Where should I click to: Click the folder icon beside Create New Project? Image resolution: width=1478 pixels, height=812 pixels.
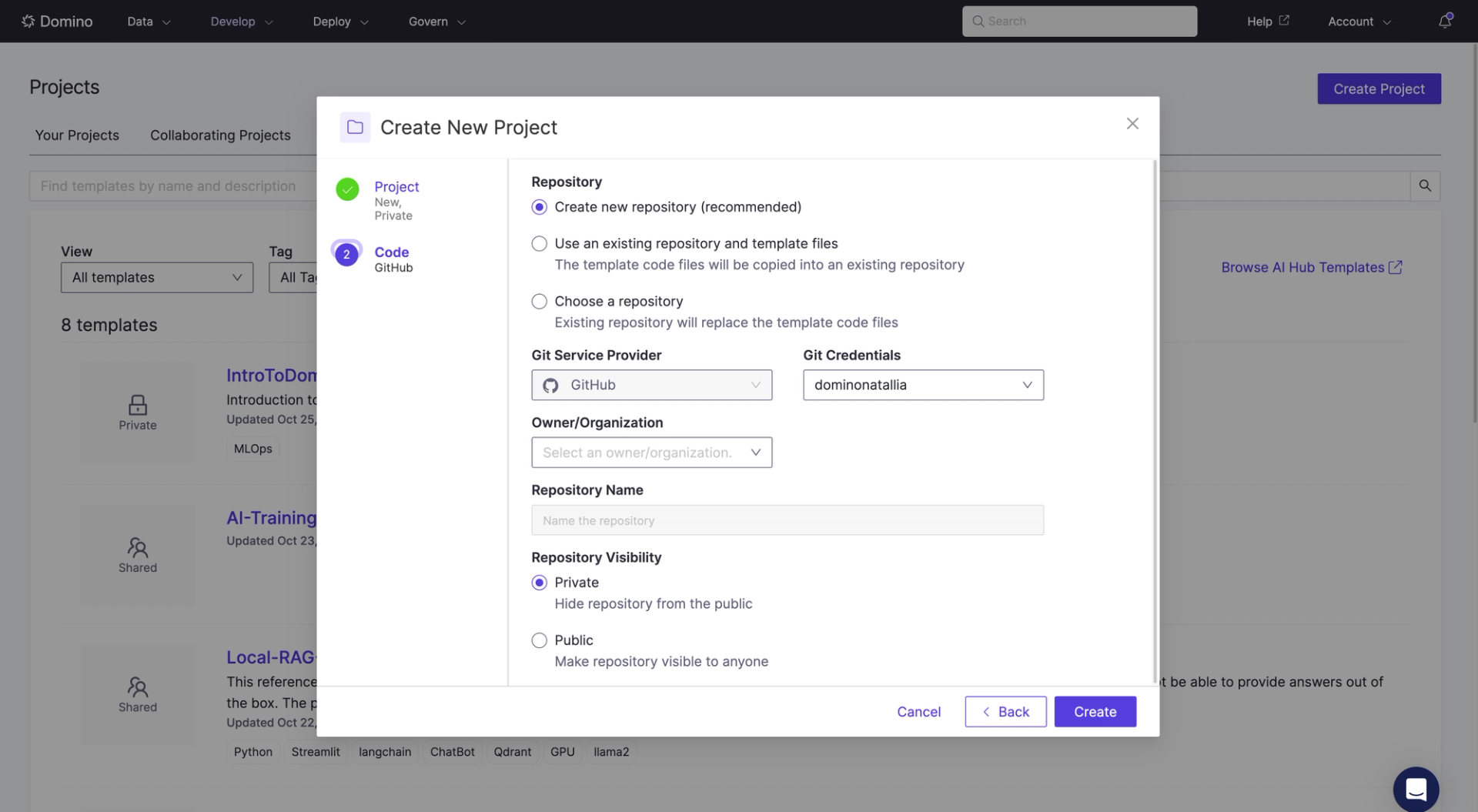pos(355,127)
